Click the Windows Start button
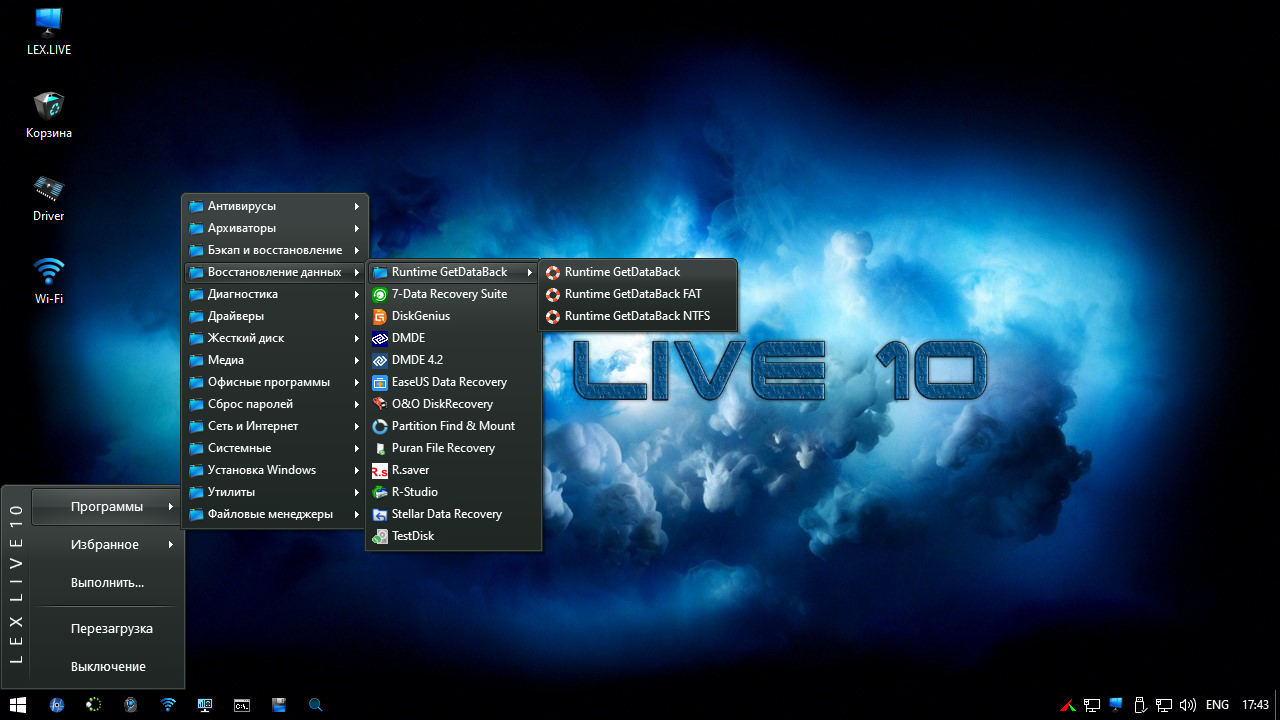The width and height of the screenshot is (1280, 720). point(18,705)
